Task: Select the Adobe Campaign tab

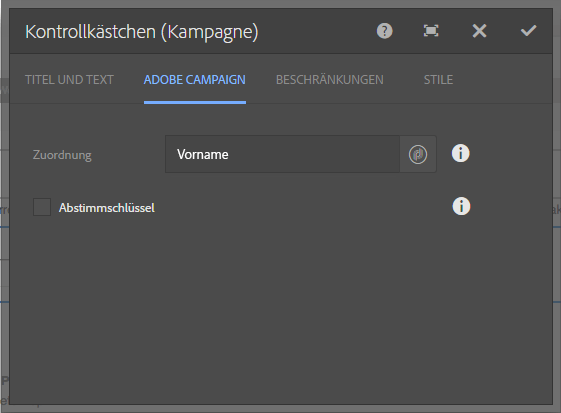Action: [x=195, y=79]
